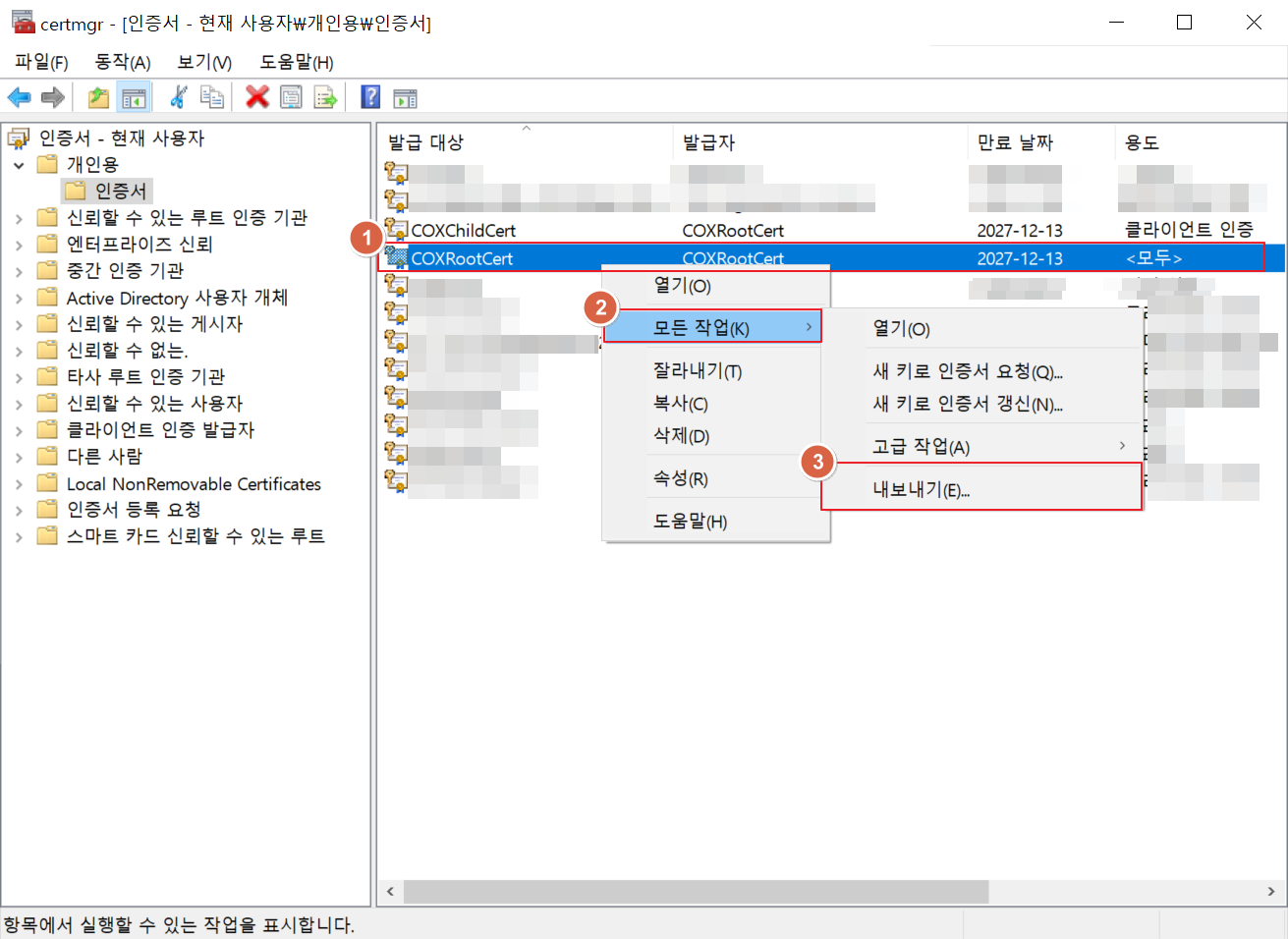Viewport: 1288px width, 939px height.
Task: Go up one level with folder icon
Action: pos(98,97)
